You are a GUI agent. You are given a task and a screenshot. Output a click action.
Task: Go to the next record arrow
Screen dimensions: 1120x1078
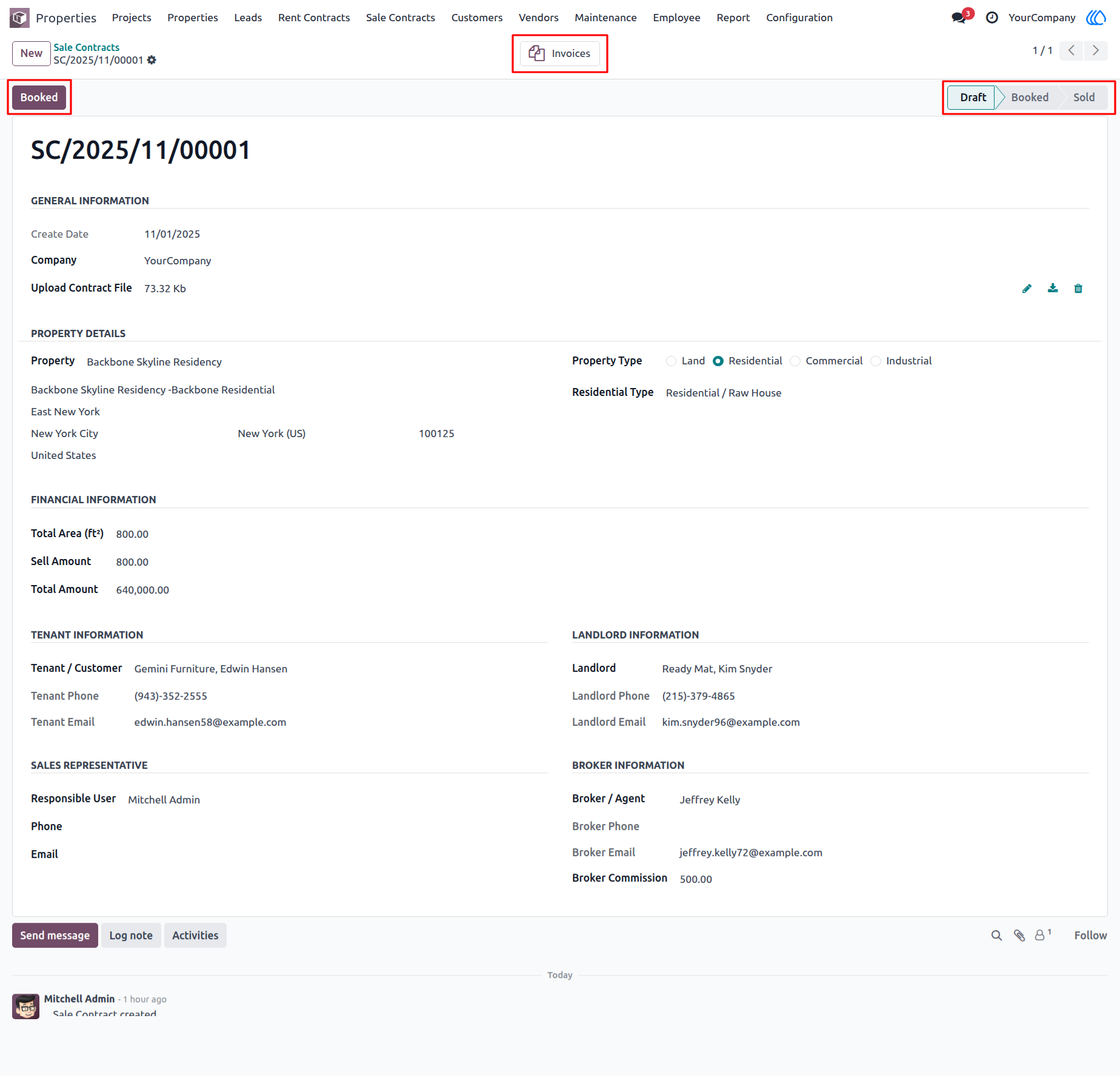click(1096, 51)
